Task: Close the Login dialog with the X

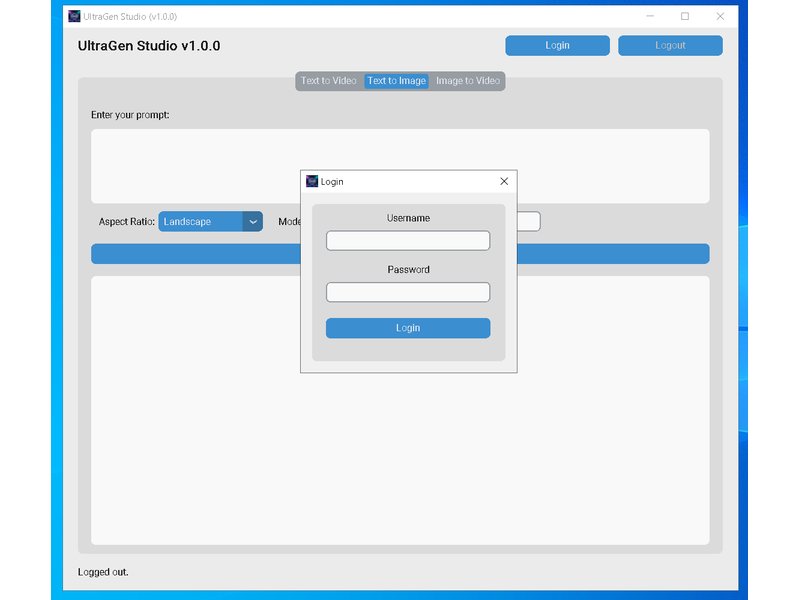Action: click(503, 181)
